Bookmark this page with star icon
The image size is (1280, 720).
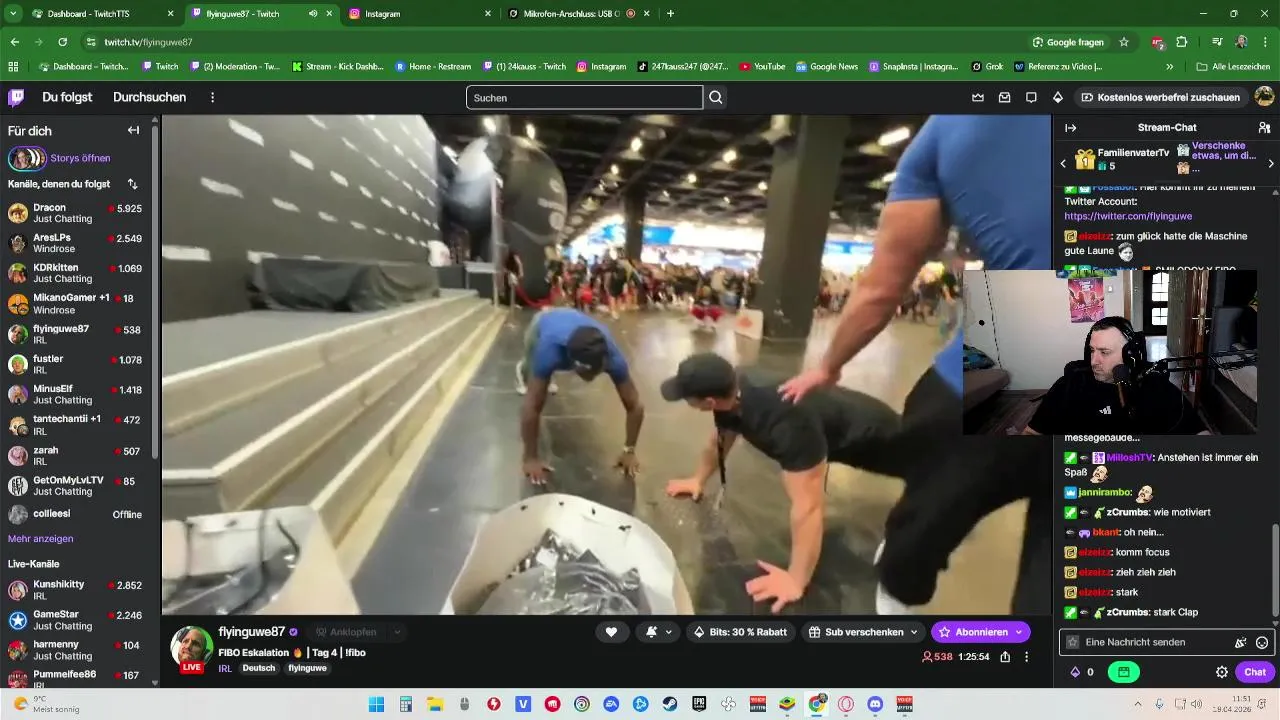coord(1124,42)
